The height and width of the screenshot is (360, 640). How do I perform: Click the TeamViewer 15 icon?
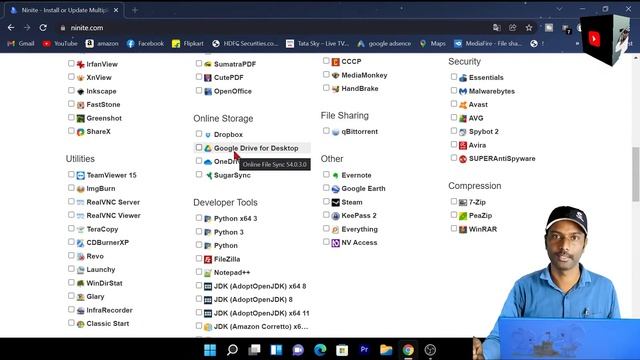tap(80, 175)
